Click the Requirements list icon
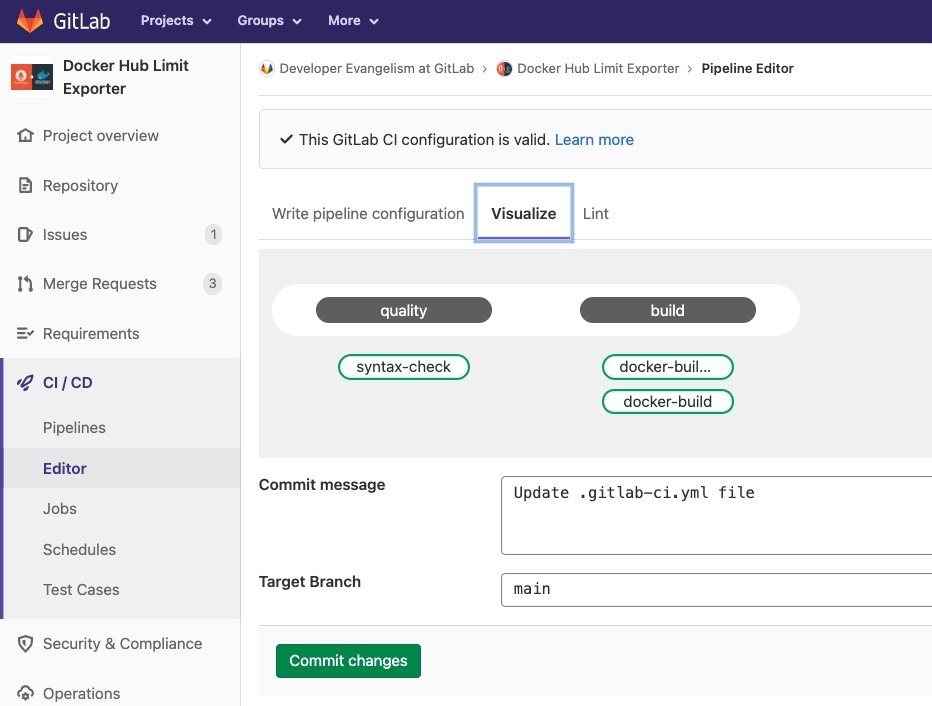The height and width of the screenshot is (706, 932). pyautogui.click(x=25, y=333)
